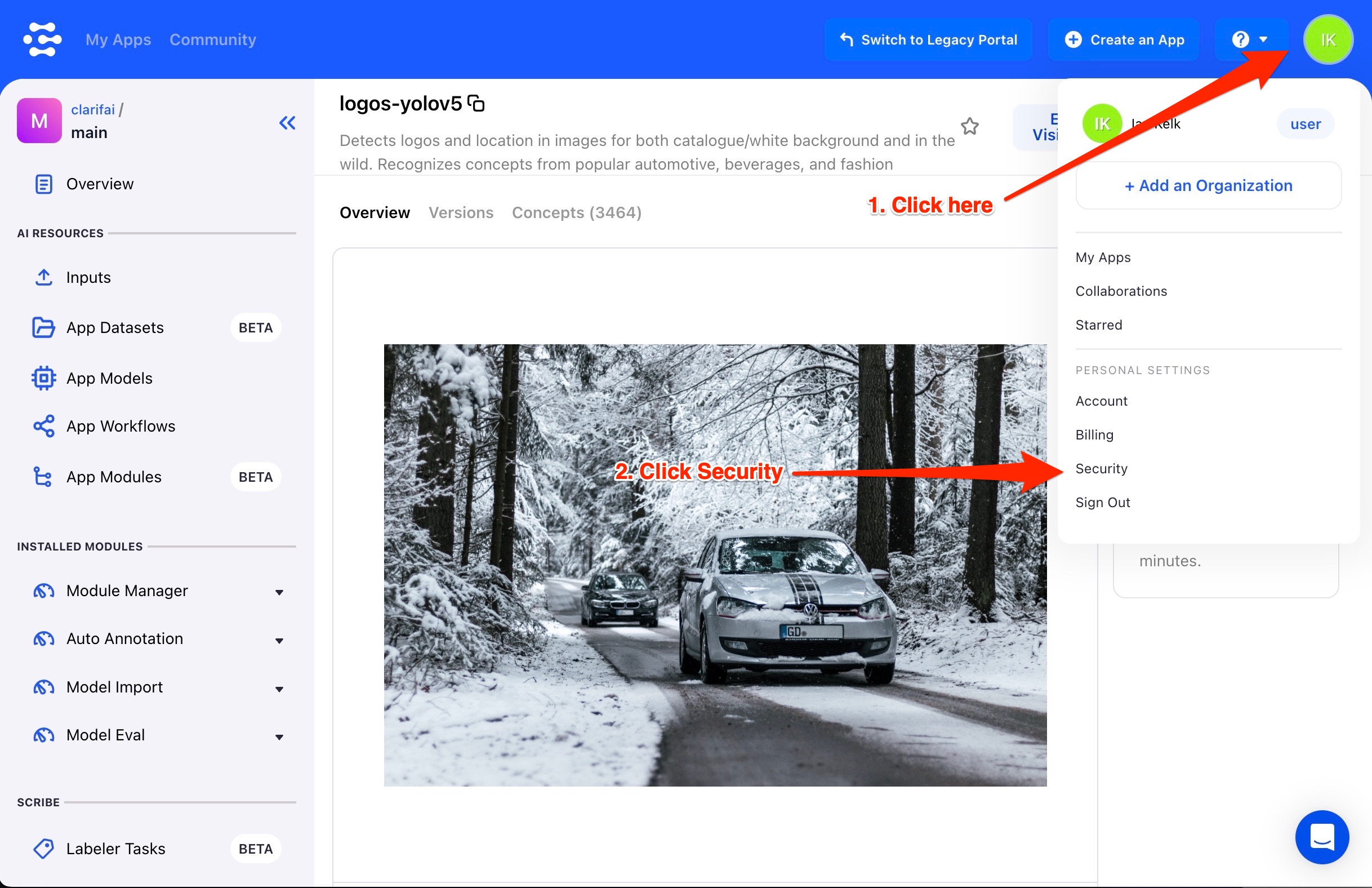Image resolution: width=1372 pixels, height=888 pixels.
Task: Open the Inputs upload icon
Action: click(44, 277)
